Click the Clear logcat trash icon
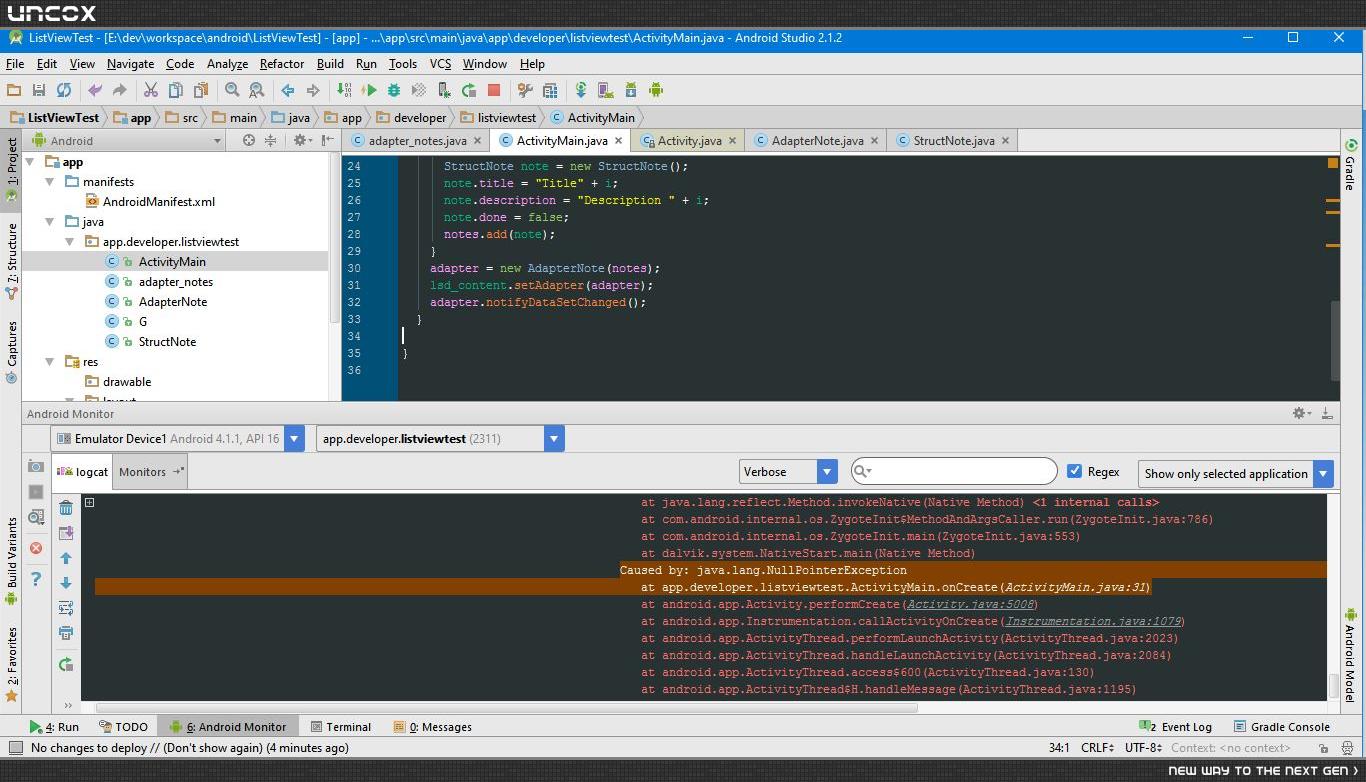1366x782 pixels. 66,508
